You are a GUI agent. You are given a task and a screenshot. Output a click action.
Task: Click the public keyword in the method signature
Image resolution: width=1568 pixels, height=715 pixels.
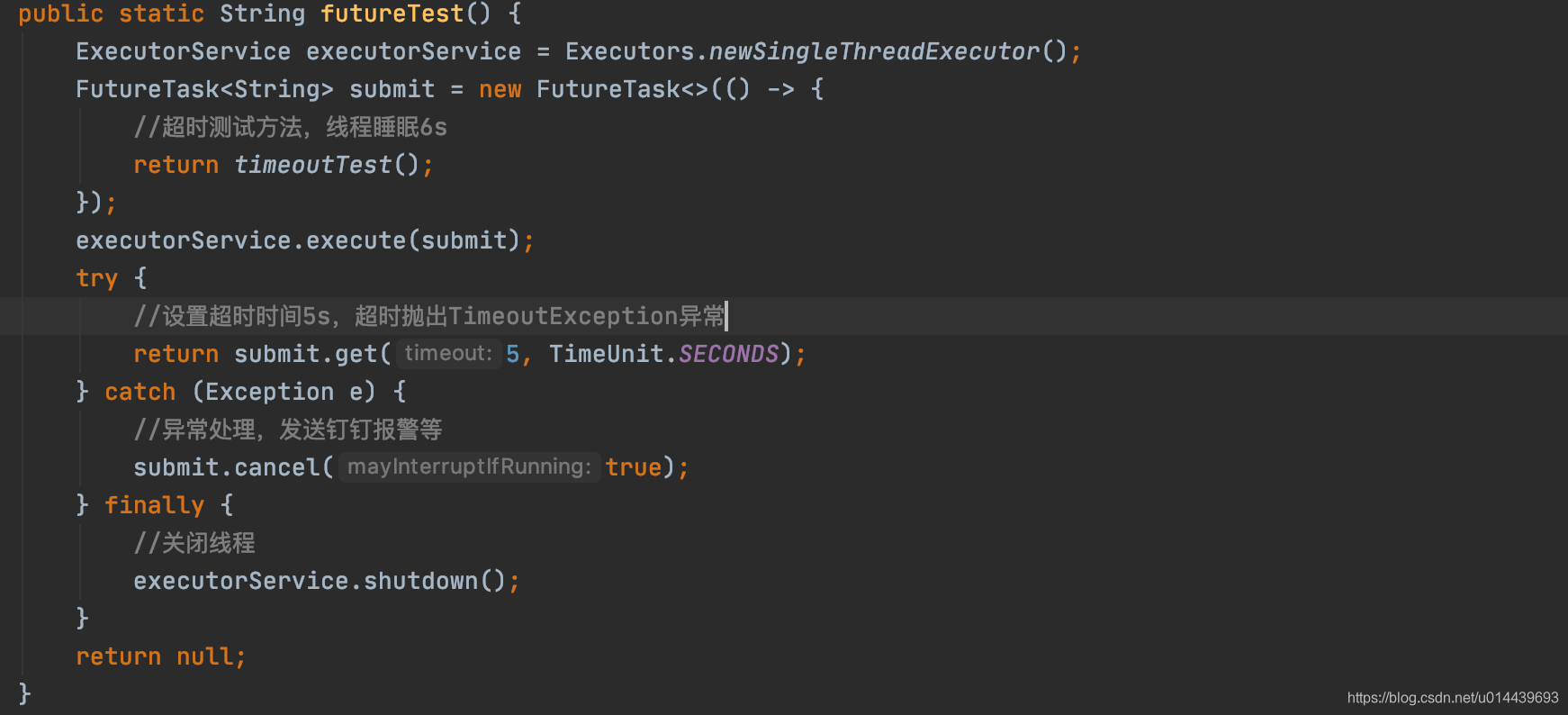pyautogui.click(x=60, y=14)
